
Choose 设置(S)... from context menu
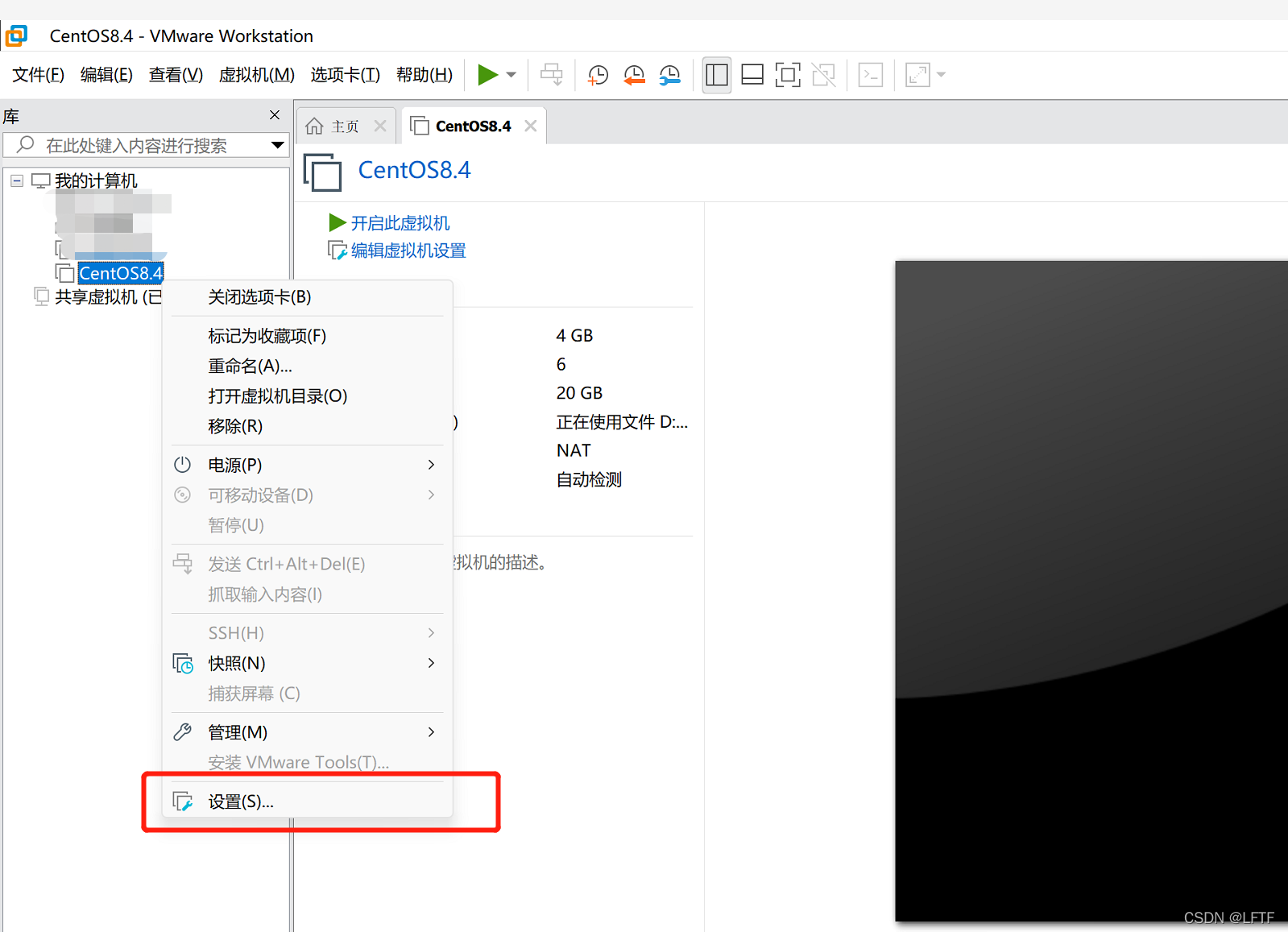pyautogui.click(x=307, y=802)
